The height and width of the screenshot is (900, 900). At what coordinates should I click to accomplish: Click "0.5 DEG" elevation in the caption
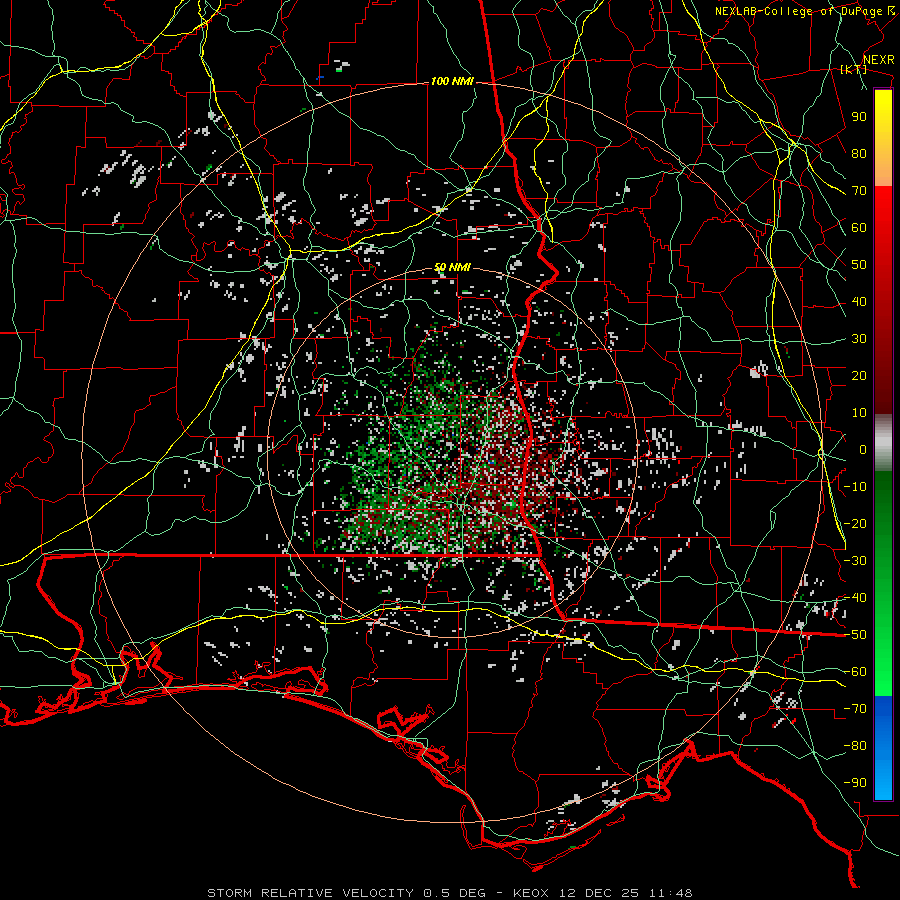pyautogui.click(x=454, y=893)
